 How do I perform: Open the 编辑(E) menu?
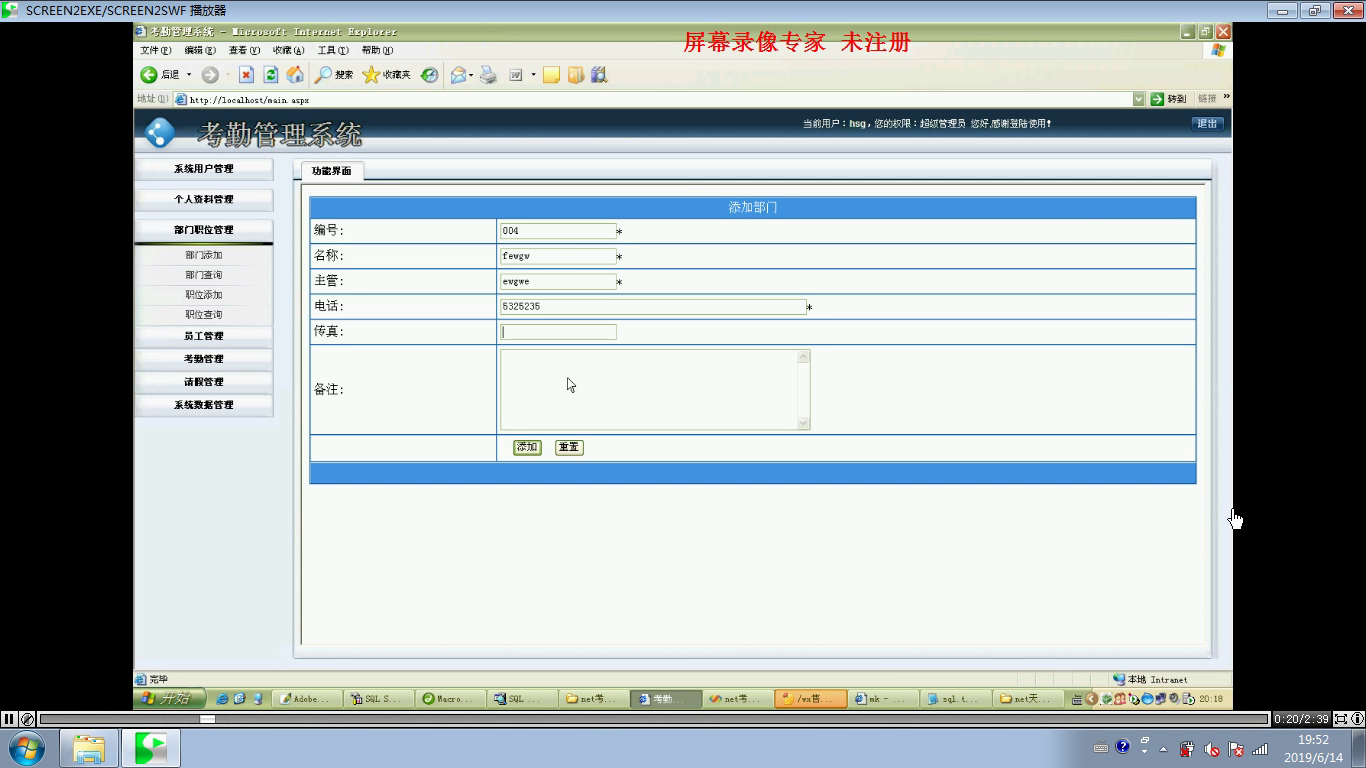[200, 50]
